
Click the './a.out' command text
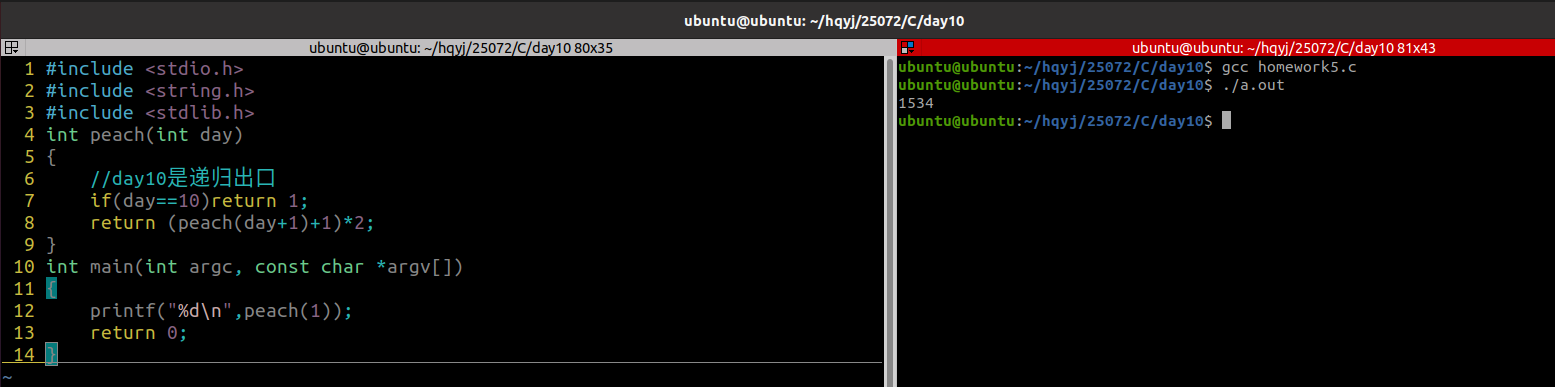click(x=1253, y=86)
